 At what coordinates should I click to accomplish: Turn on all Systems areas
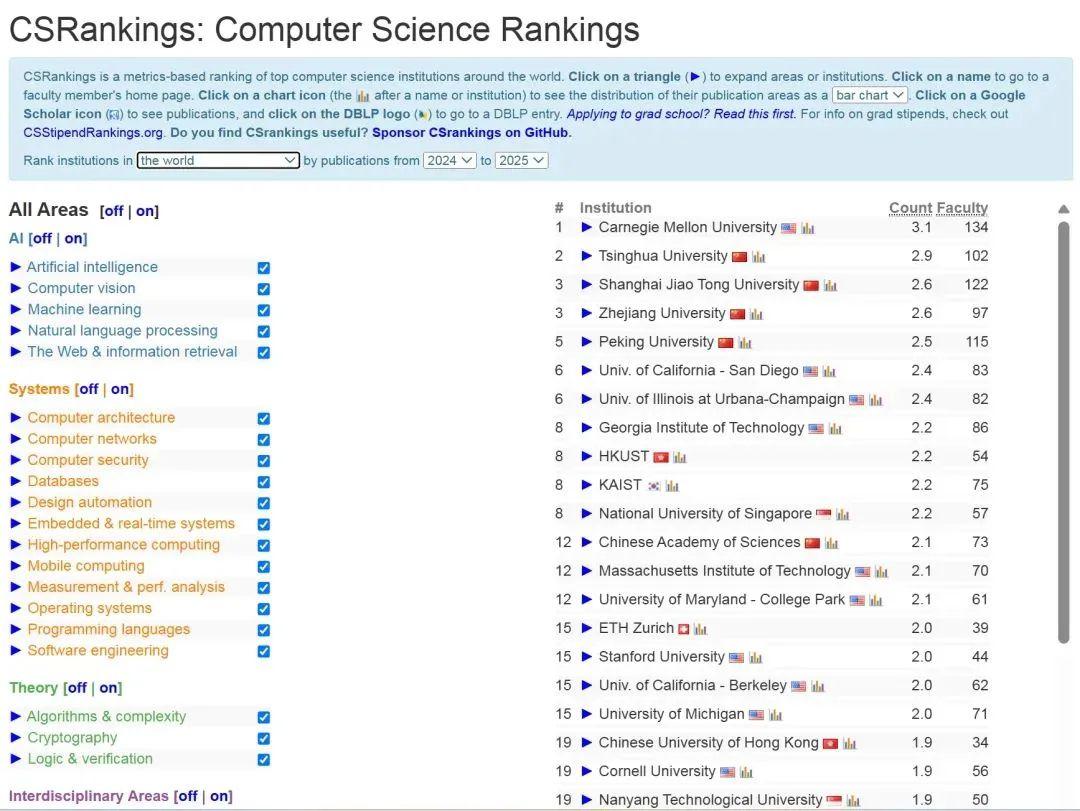[x=120, y=389]
